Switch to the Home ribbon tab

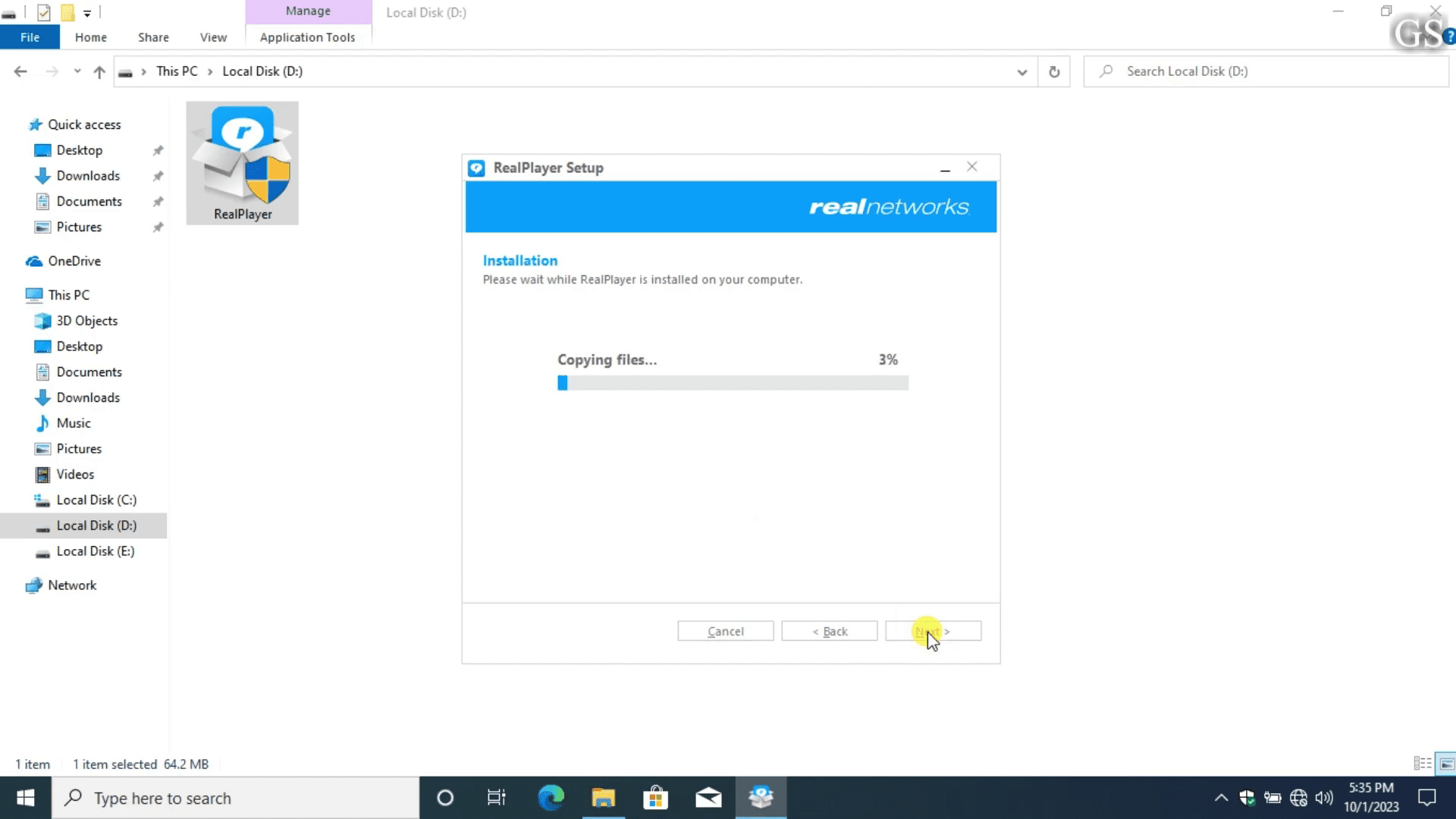point(91,37)
